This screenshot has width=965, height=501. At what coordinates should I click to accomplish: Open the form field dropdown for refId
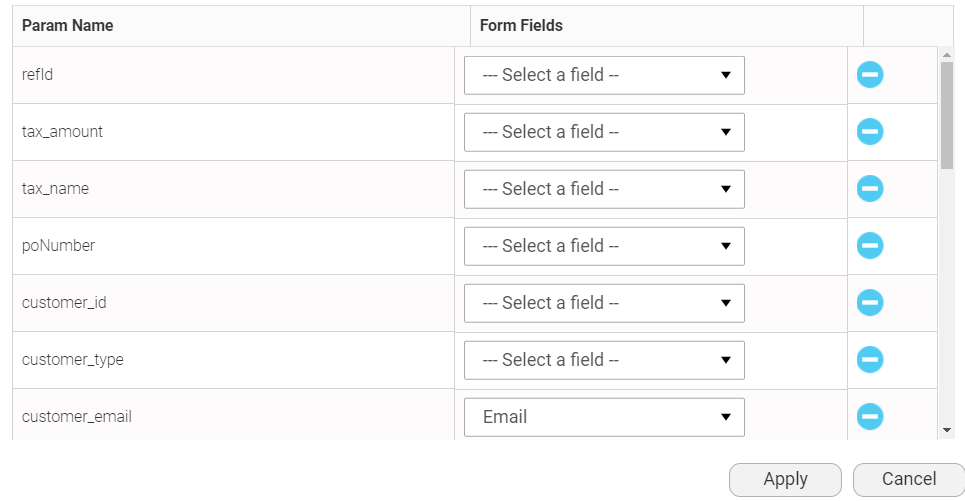(604, 75)
